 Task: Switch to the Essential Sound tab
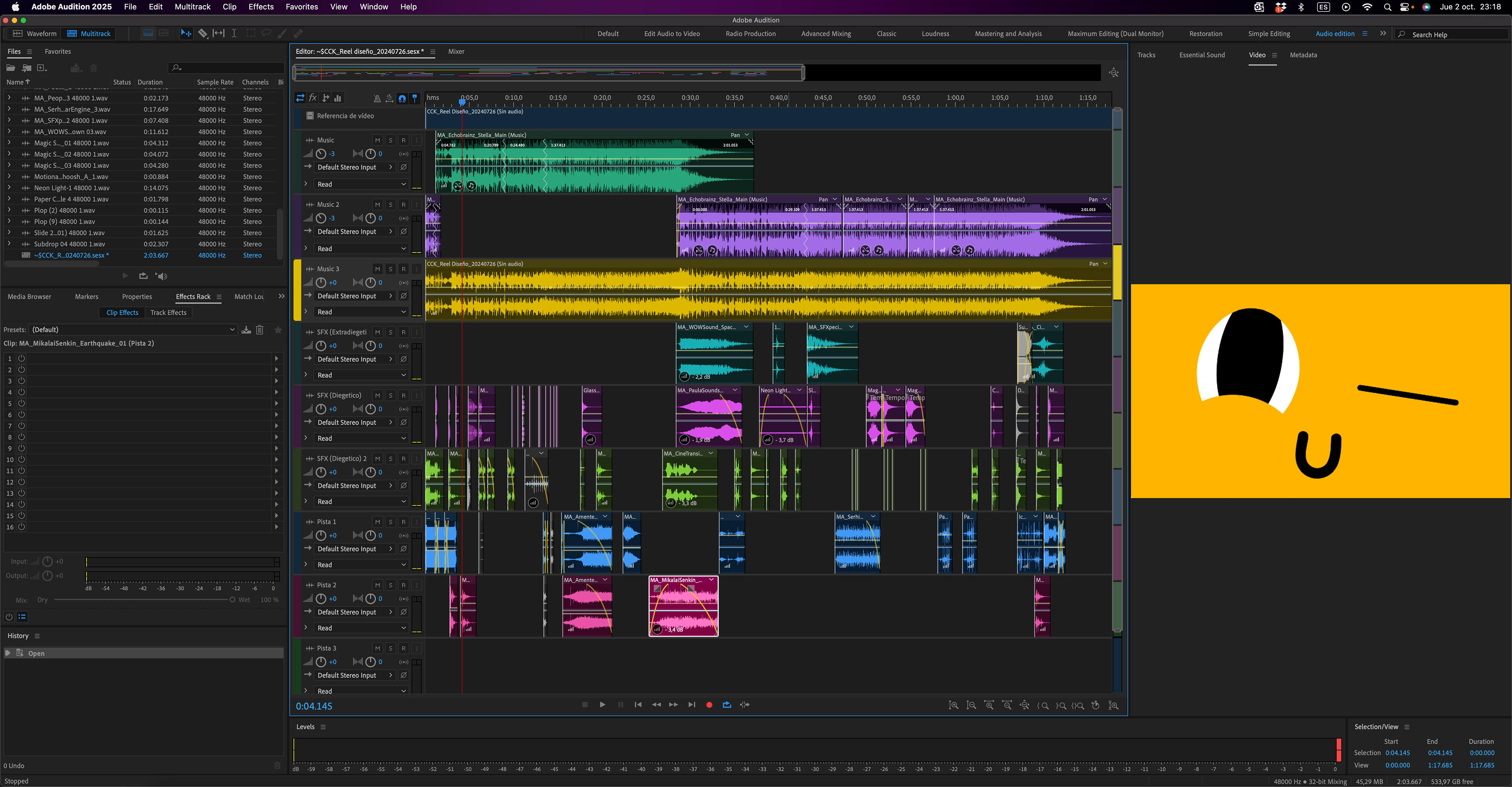coord(1201,55)
